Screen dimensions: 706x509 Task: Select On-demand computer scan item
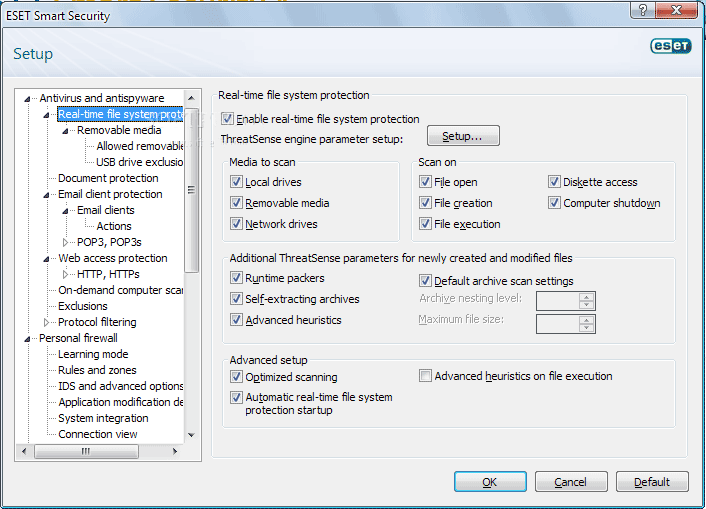click(120, 290)
